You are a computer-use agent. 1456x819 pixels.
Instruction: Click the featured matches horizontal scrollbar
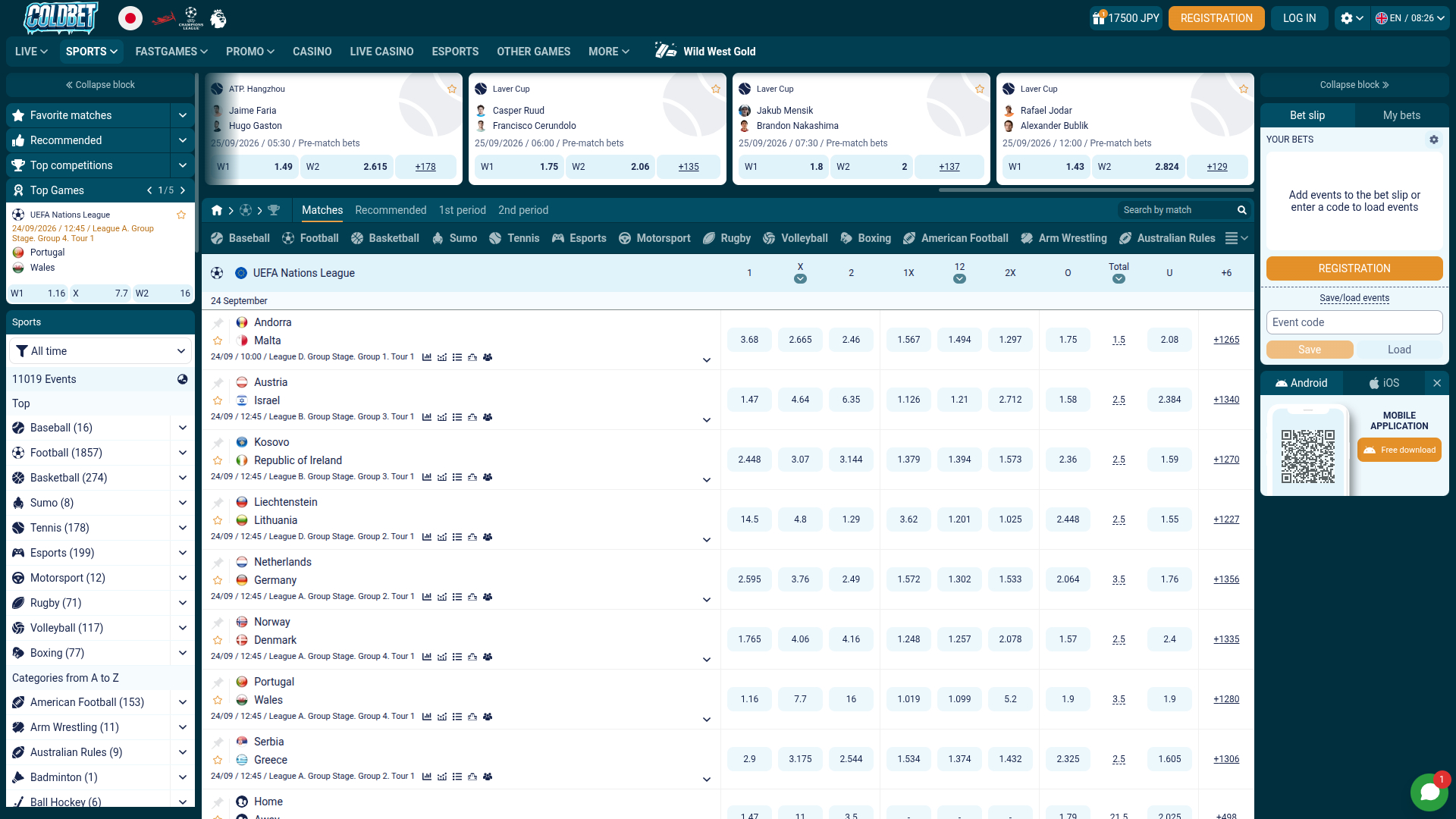[x=1096, y=190]
